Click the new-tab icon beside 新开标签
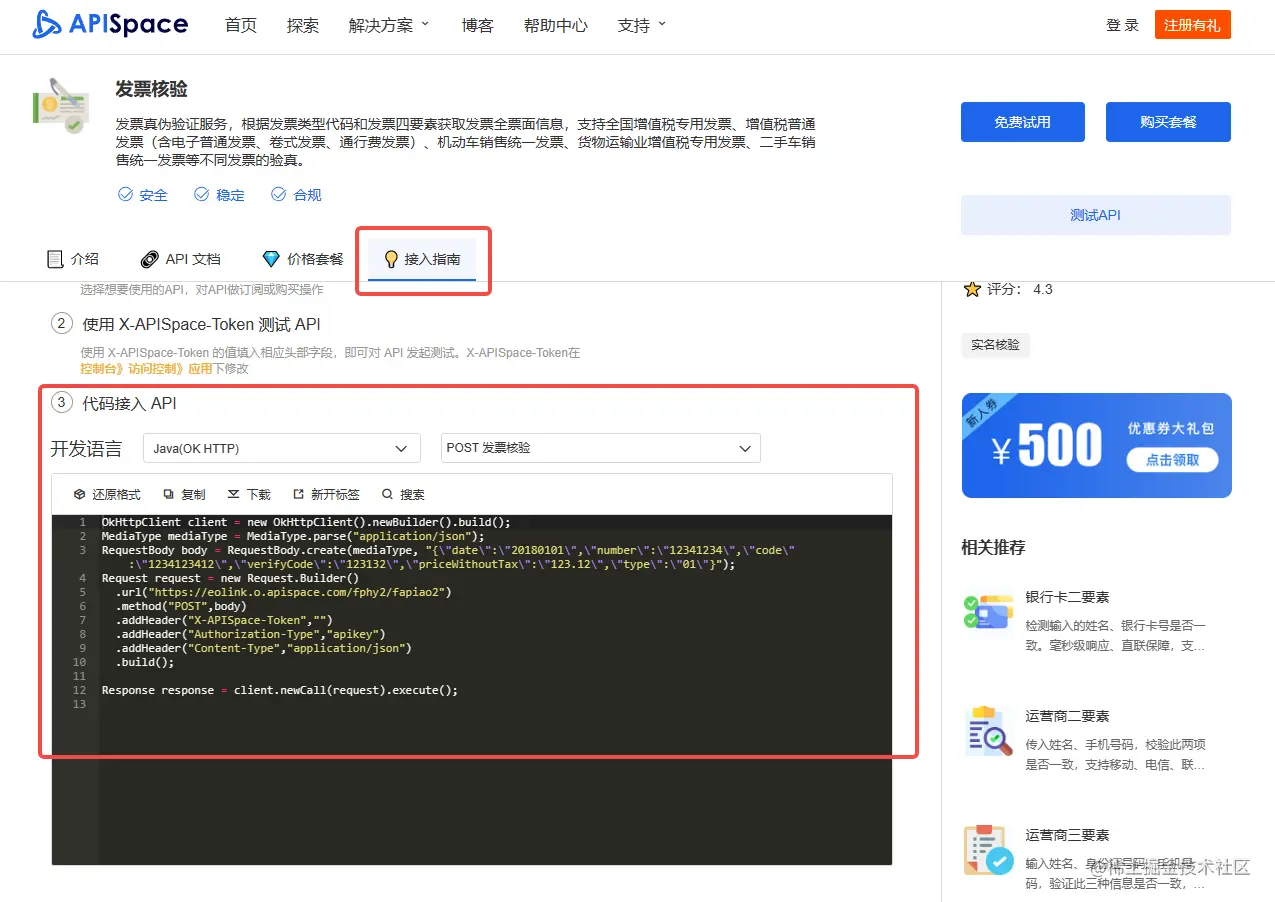The width and height of the screenshot is (1275, 902). [298, 494]
